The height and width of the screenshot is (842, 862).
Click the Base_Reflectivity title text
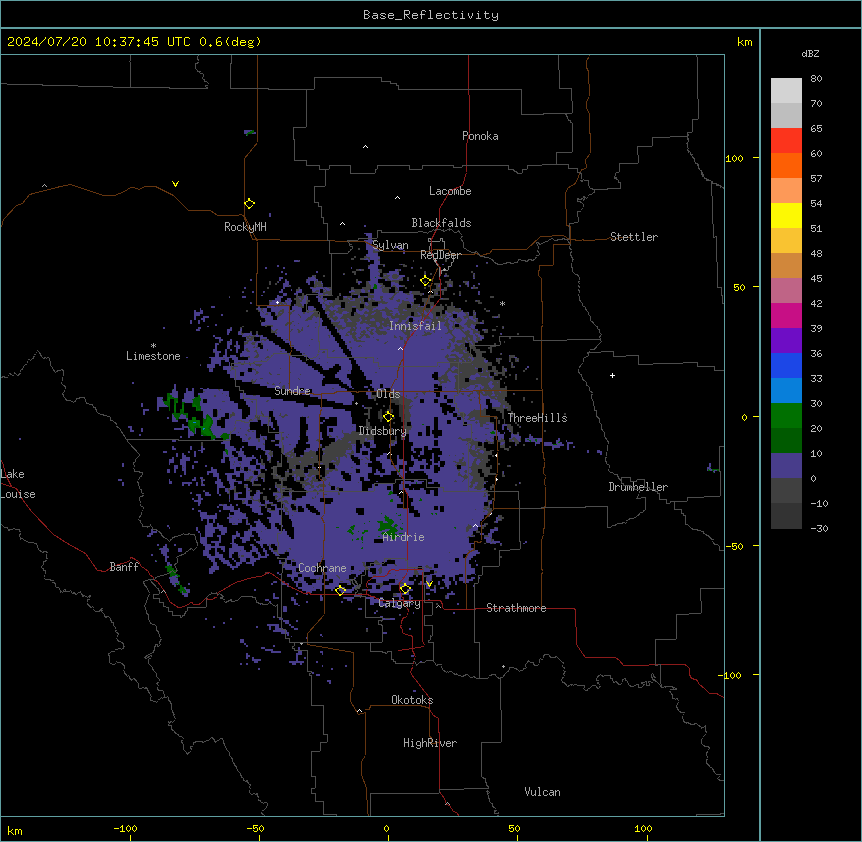(431, 15)
